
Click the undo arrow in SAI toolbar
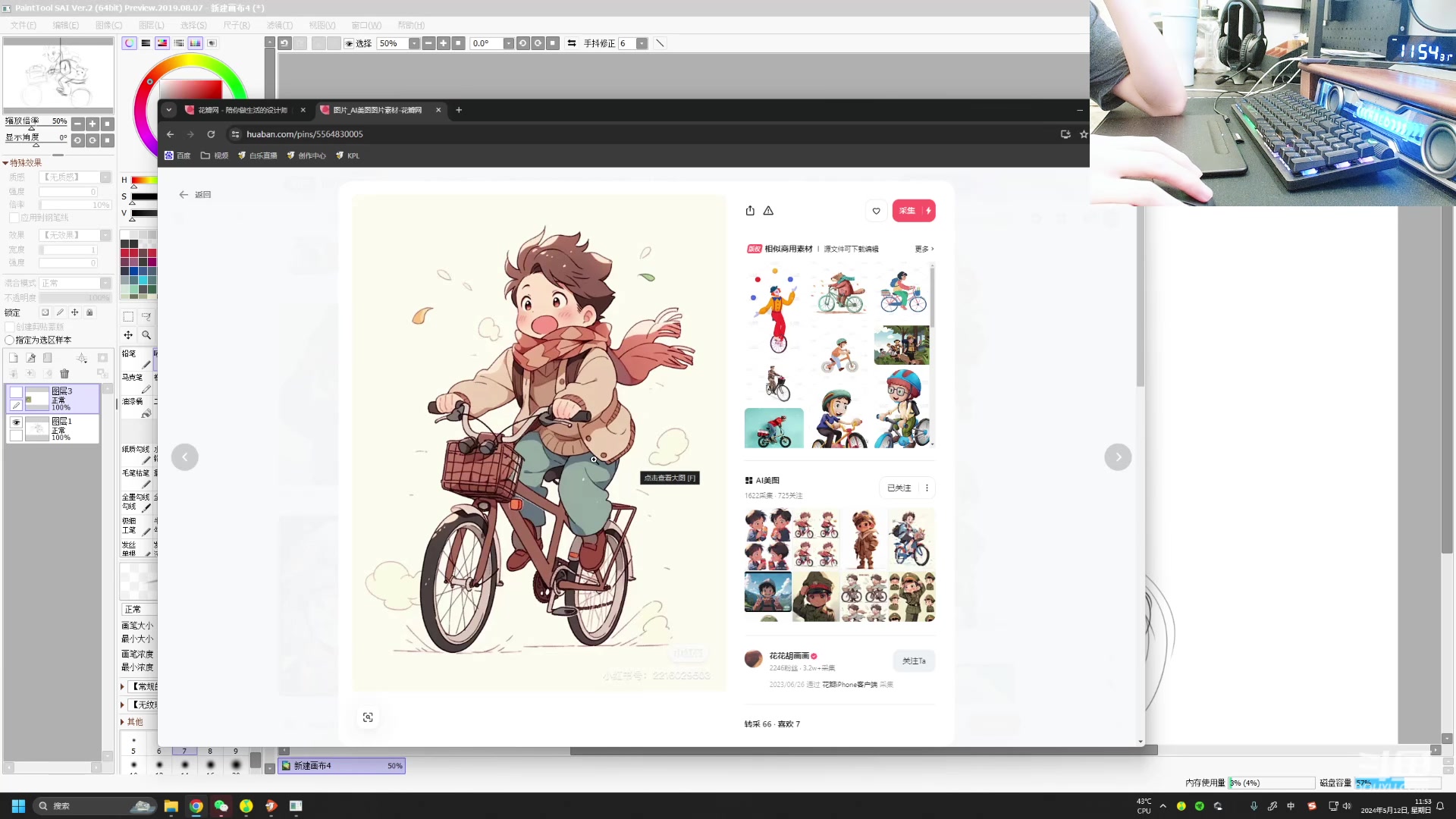(x=284, y=43)
